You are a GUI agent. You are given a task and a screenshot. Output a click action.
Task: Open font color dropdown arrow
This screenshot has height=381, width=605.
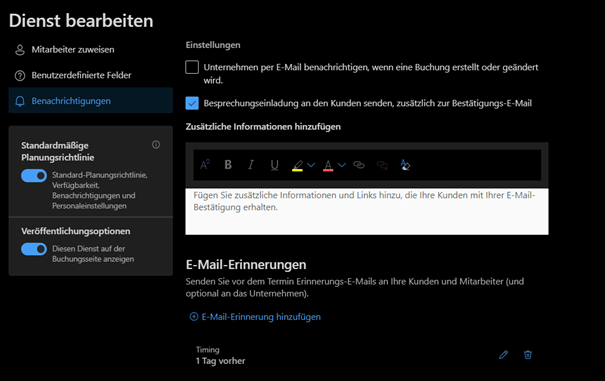coord(342,165)
